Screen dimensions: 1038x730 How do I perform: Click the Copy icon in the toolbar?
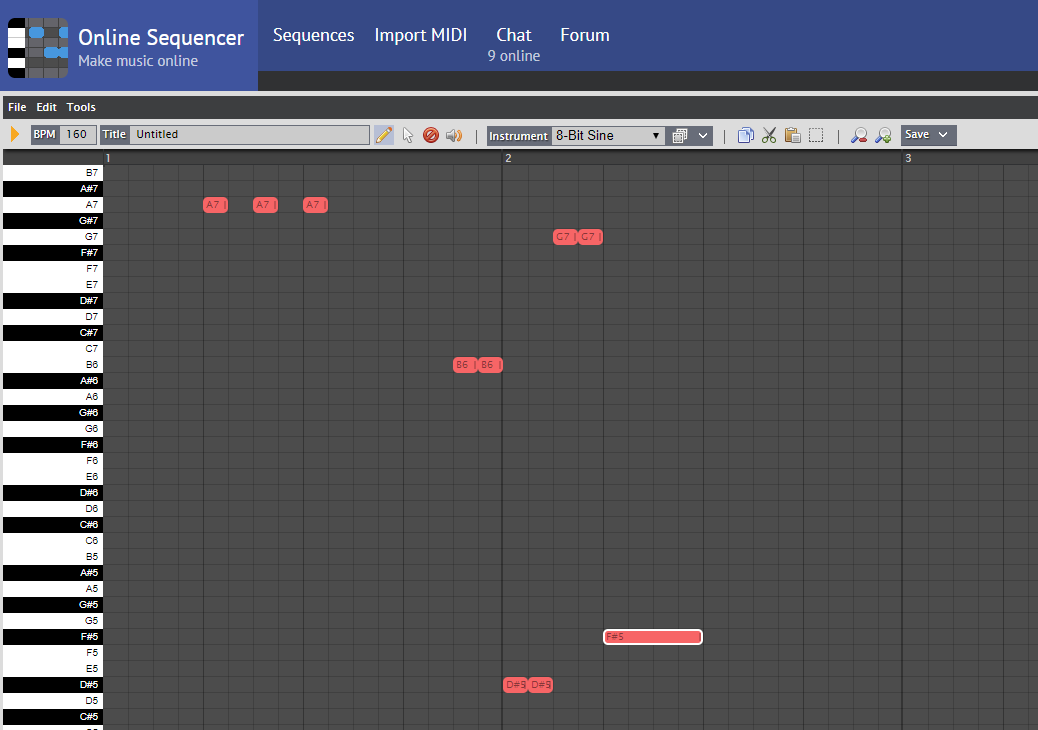(745, 135)
